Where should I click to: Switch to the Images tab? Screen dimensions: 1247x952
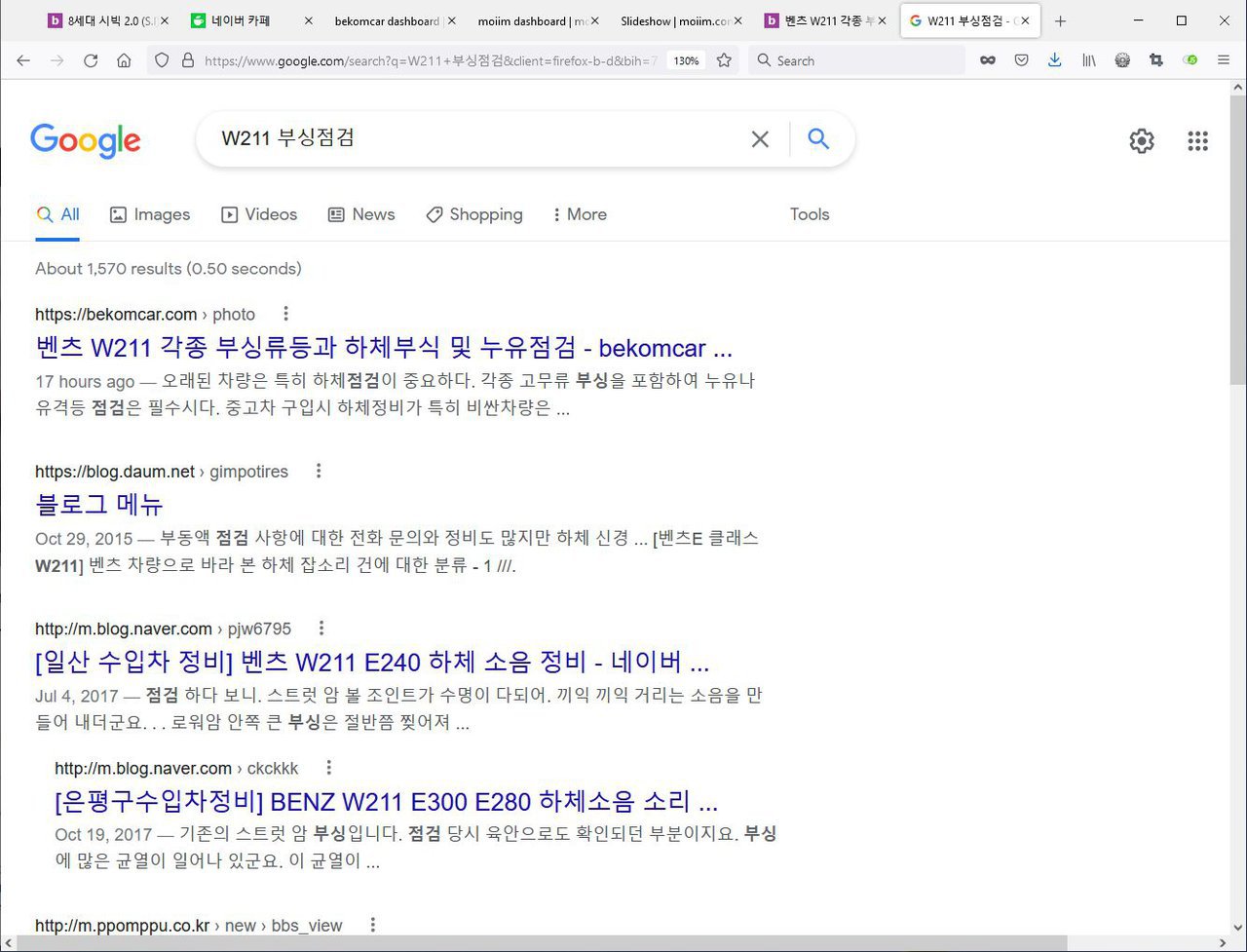click(x=150, y=214)
